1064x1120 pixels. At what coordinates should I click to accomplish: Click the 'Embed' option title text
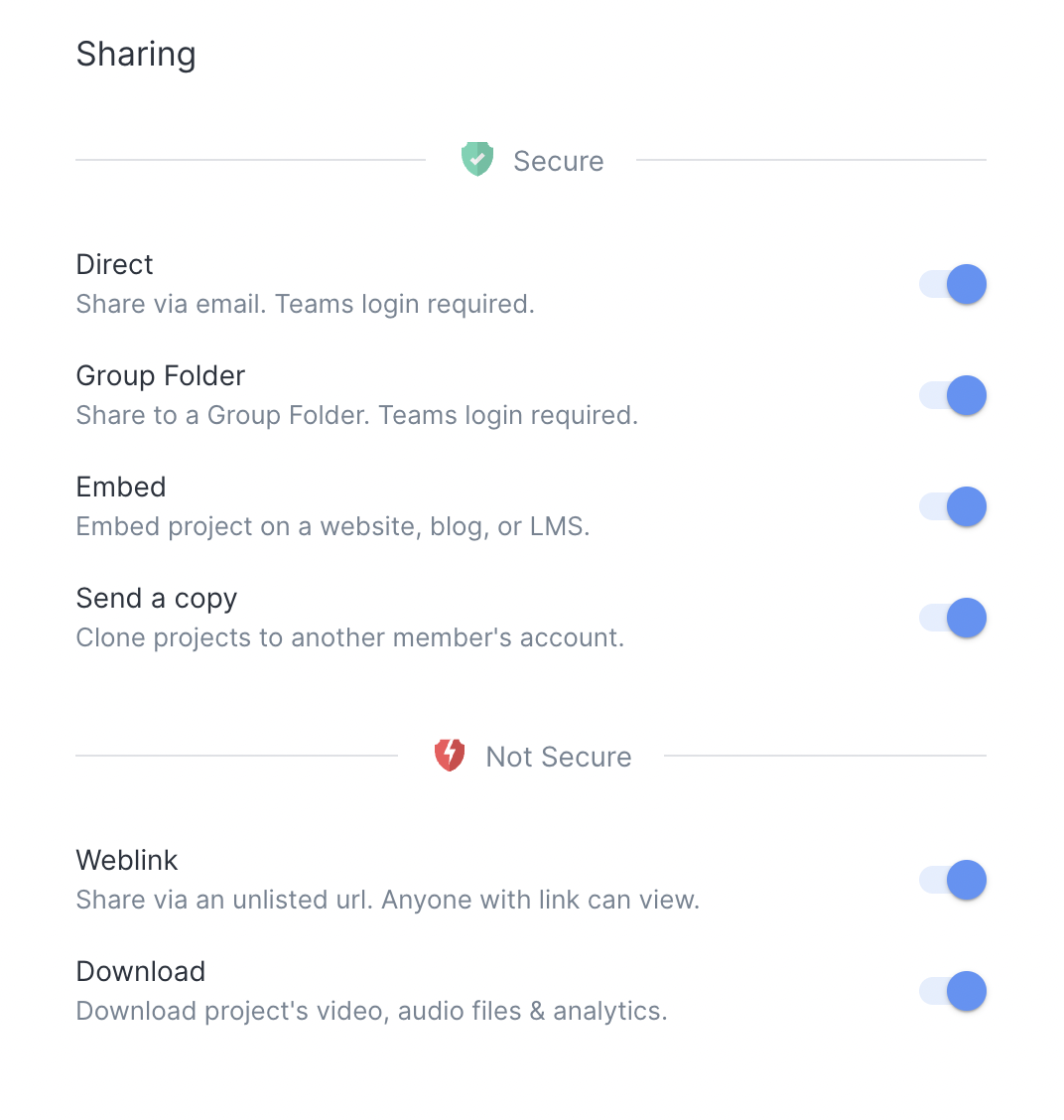click(x=121, y=487)
